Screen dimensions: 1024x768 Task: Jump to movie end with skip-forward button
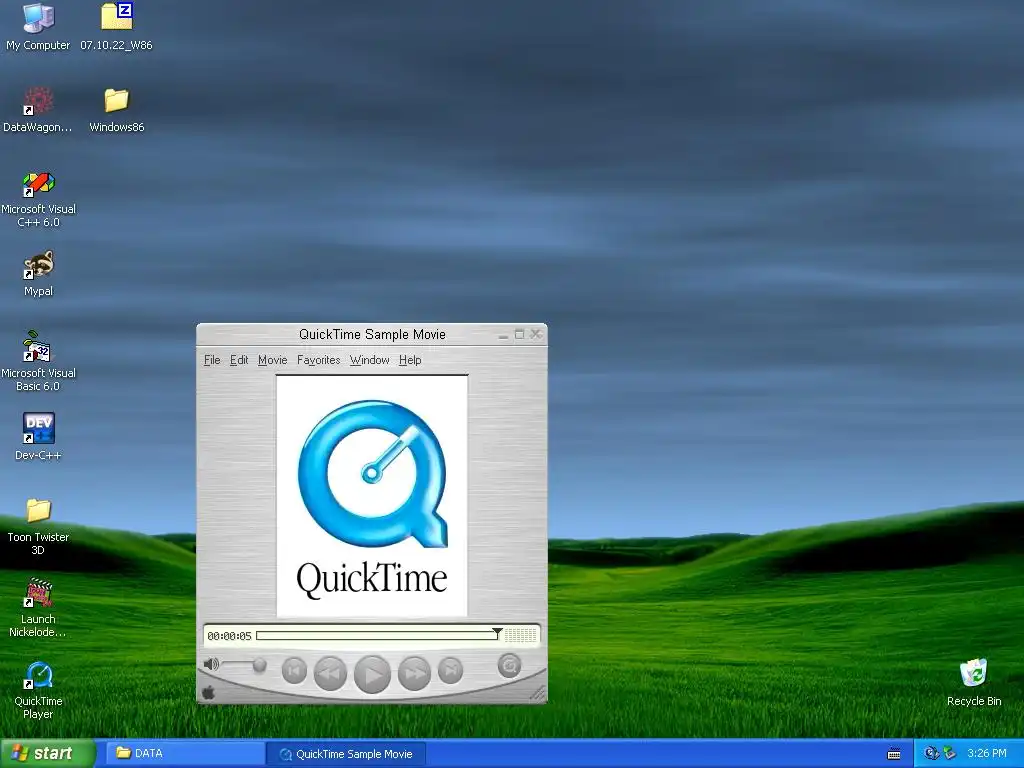coord(451,671)
